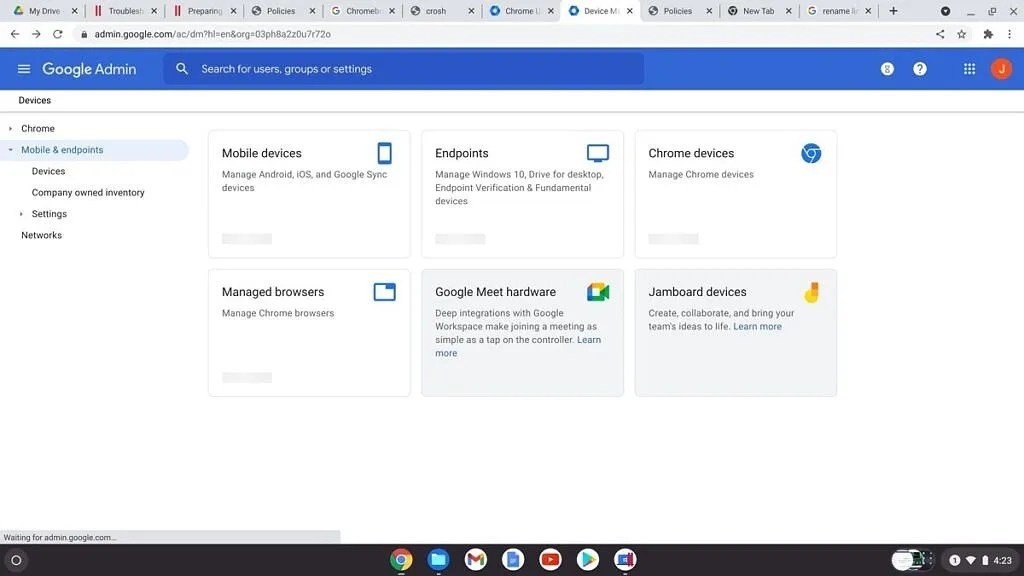Collapse the Mobile & endpoints section
Screen dimensions: 1024x576
point(9,149)
